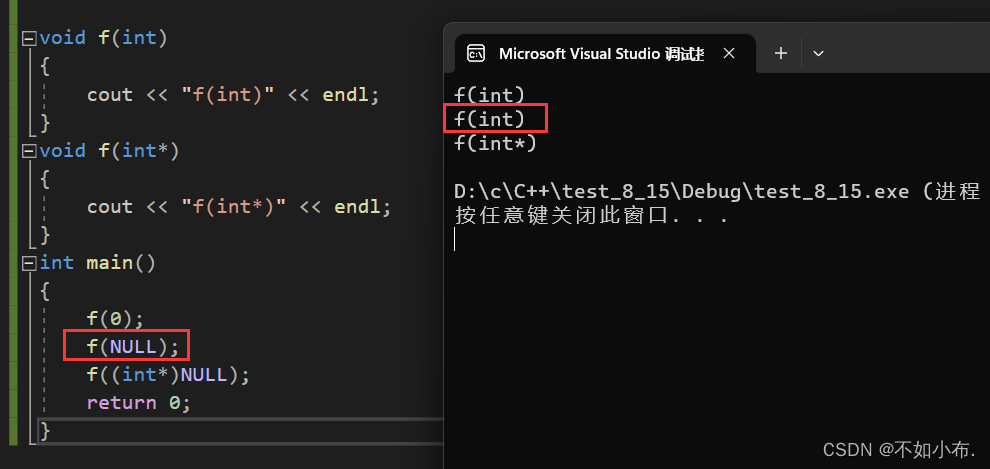Open a new terminal tab with plus button
This screenshot has height=469, width=990.
(x=781, y=53)
